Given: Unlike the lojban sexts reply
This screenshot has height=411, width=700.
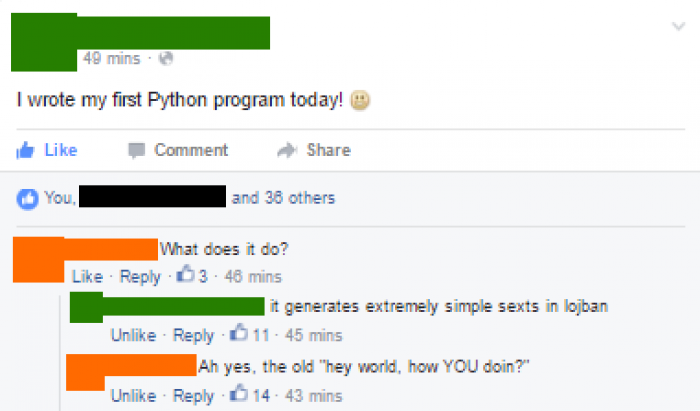Looking at the screenshot, I should point(133,335).
